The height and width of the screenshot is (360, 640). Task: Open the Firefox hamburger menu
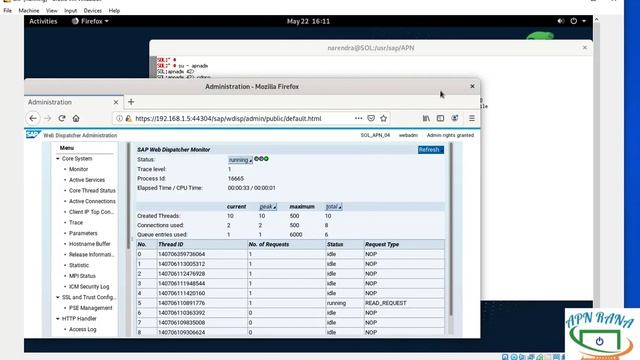(x=472, y=118)
